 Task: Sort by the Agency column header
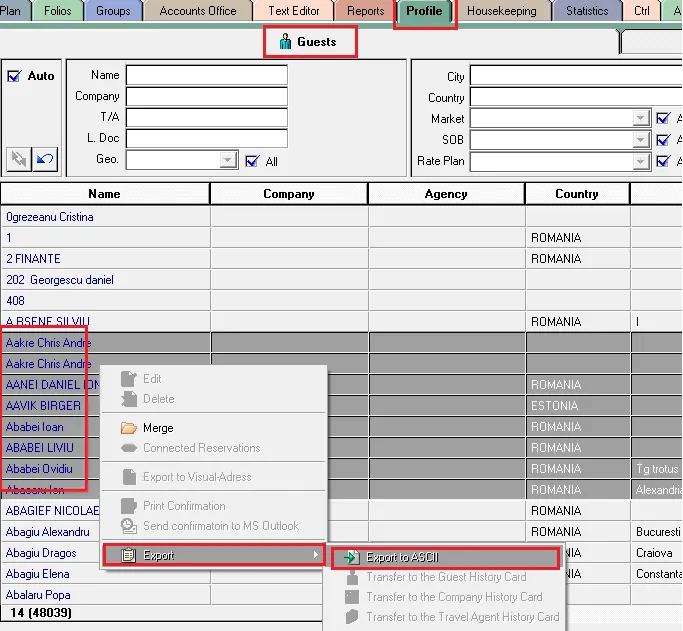[446, 194]
